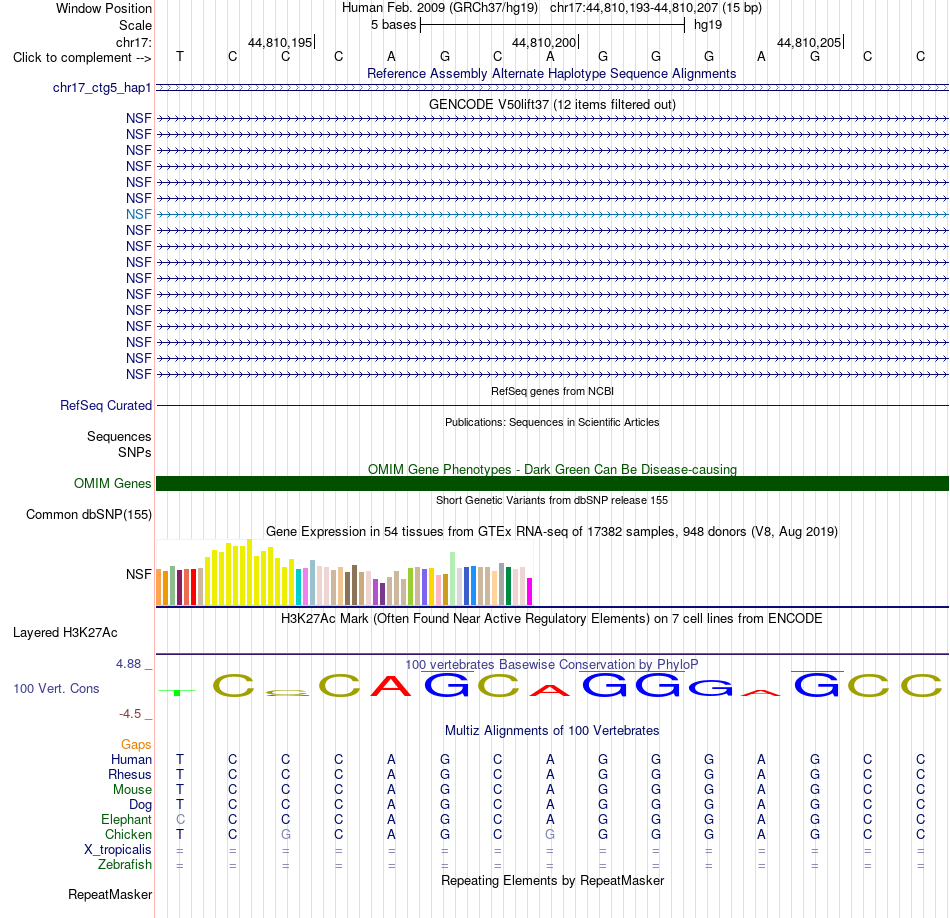Select the Zebrafish alignment row label
This screenshot has height=918, width=950.
(x=125, y=865)
